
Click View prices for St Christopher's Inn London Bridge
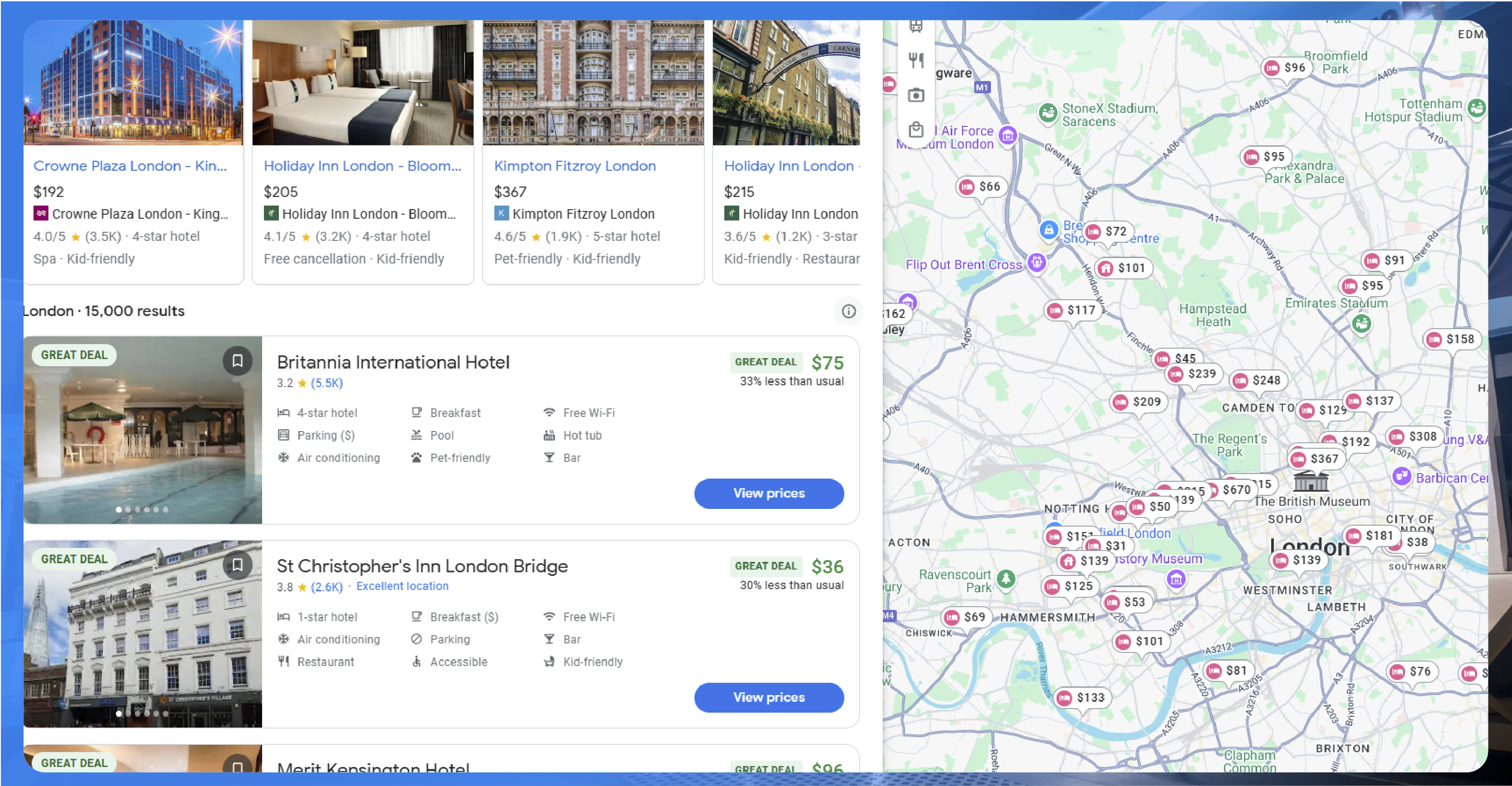[x=769, y=697]
